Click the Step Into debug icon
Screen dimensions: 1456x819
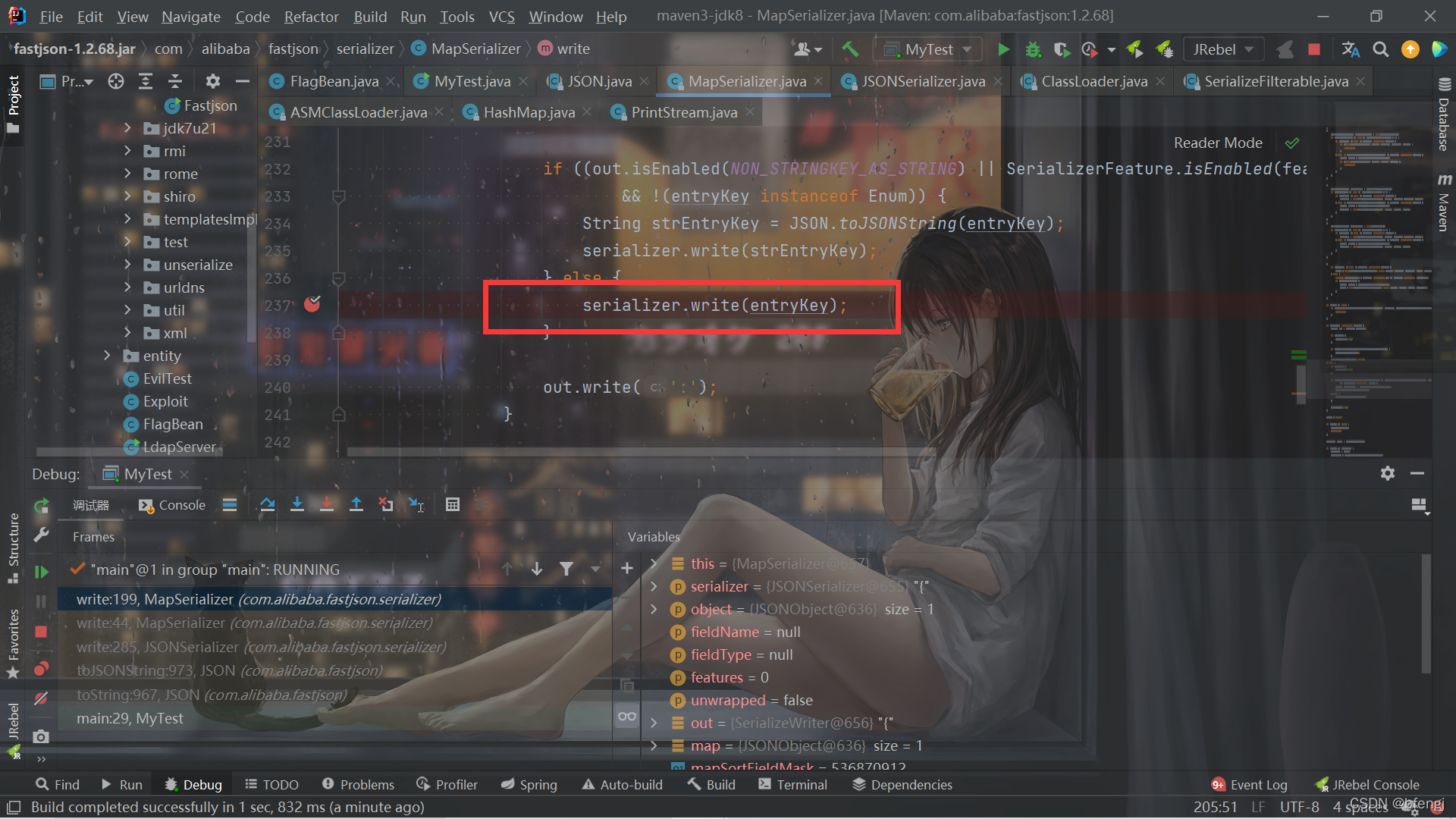(x=297, y=505)
